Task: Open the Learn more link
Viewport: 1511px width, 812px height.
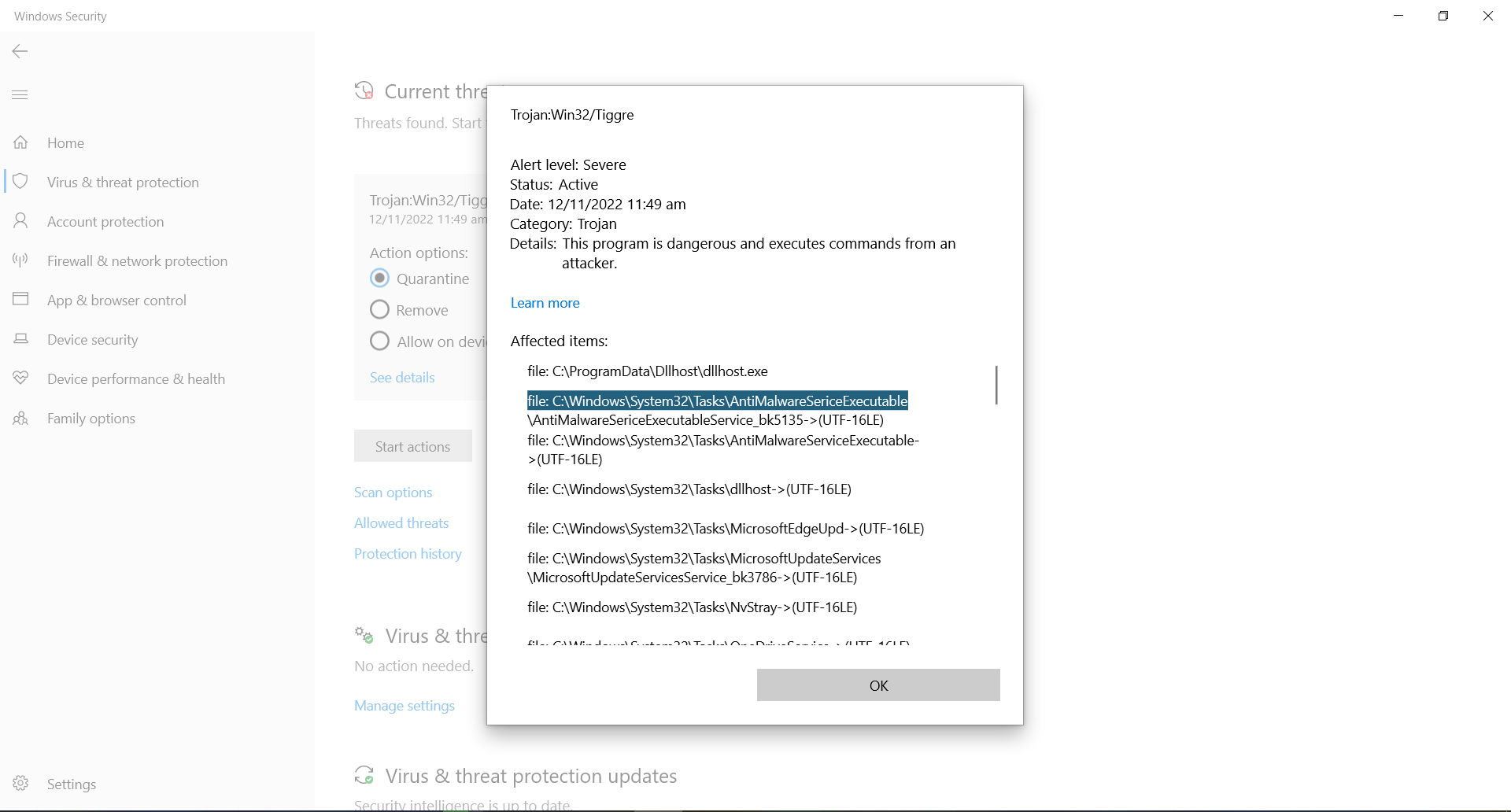Action: (545, 303)
